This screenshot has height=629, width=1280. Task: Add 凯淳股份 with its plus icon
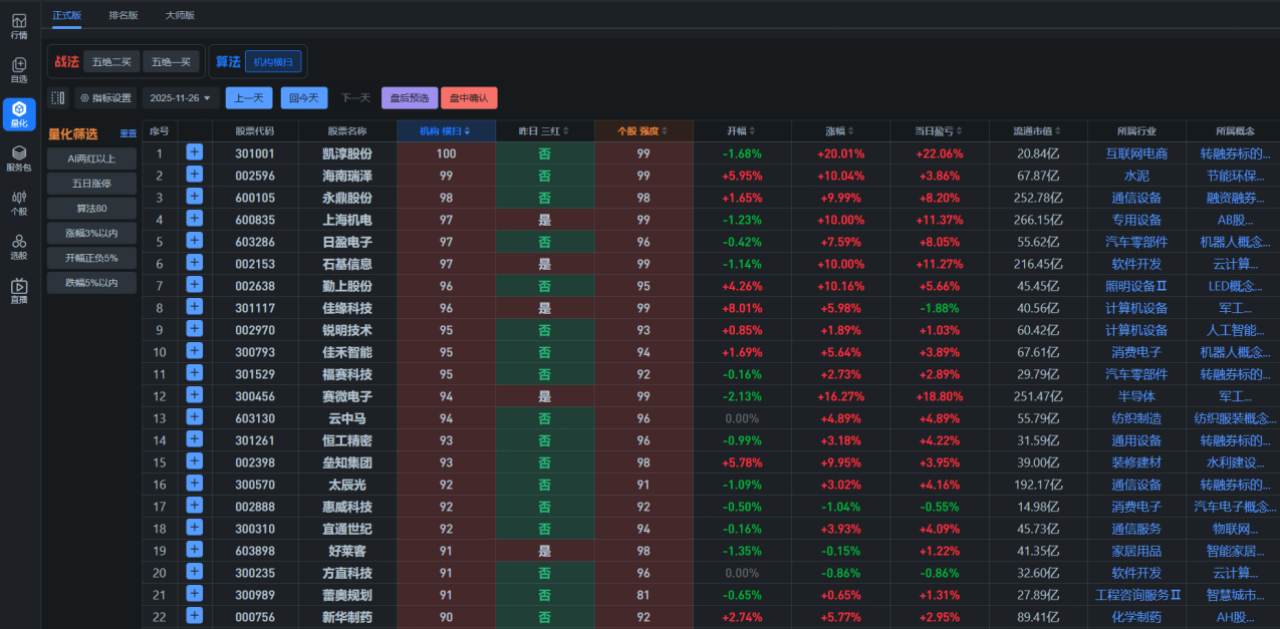[x=194, y=153]
